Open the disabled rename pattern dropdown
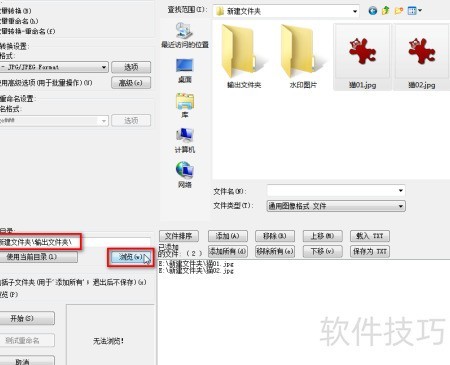The width and height of the screenshot is (450, 365). click(x=54, y=120)
